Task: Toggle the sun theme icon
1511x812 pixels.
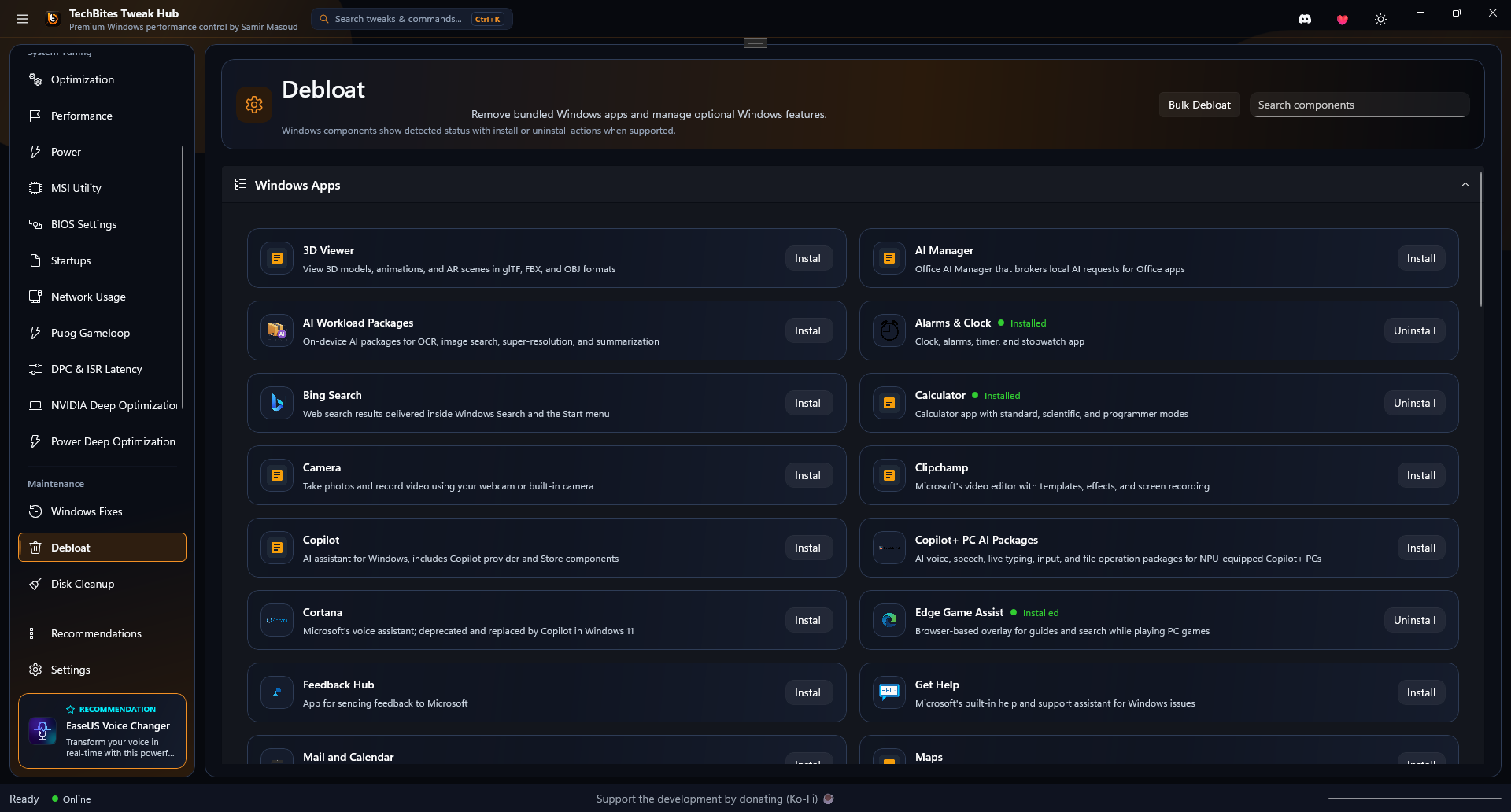Action: (x=1380, y=19)
